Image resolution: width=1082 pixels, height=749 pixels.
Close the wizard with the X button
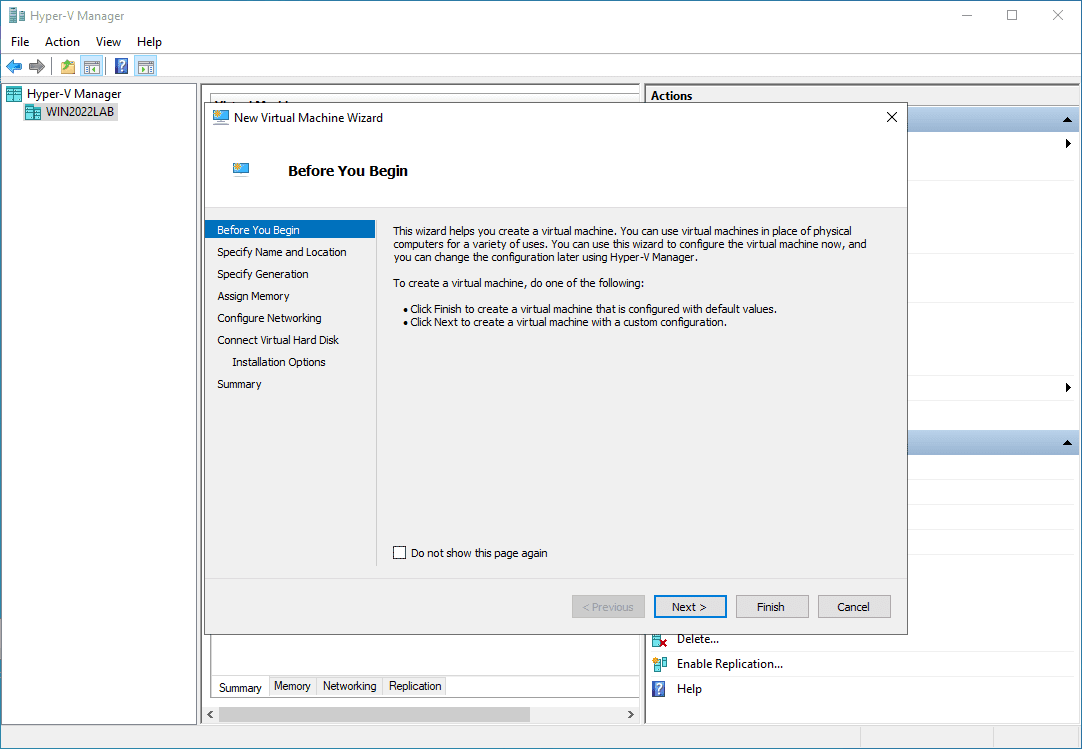click(x=892, y=117)
